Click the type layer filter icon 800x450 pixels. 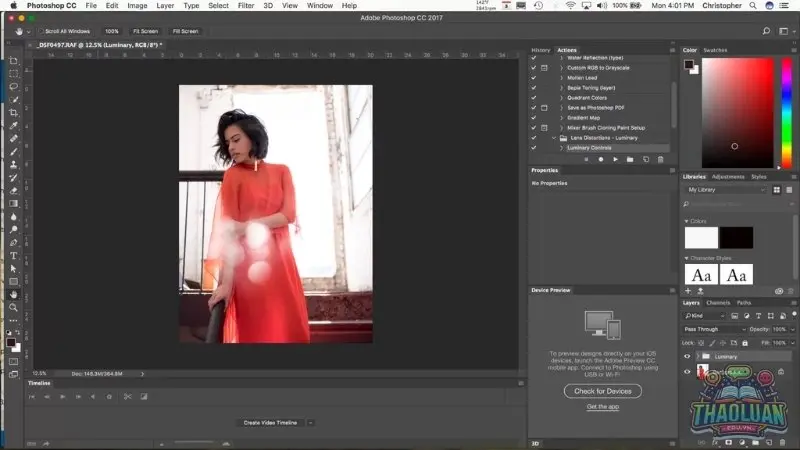pyautogui.click(x=758, y=316)
